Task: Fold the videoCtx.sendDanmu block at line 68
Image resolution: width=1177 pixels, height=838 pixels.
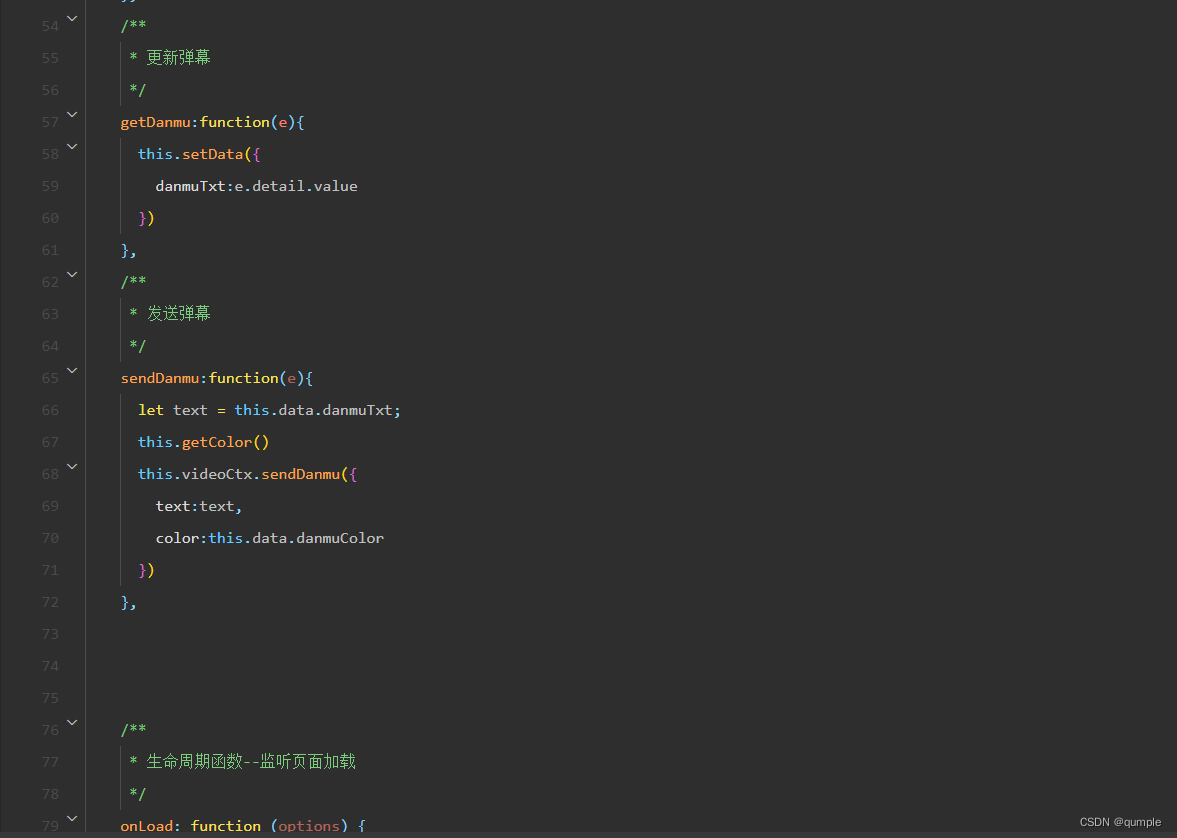Action: pyautogui.click(x=72, y=466)
